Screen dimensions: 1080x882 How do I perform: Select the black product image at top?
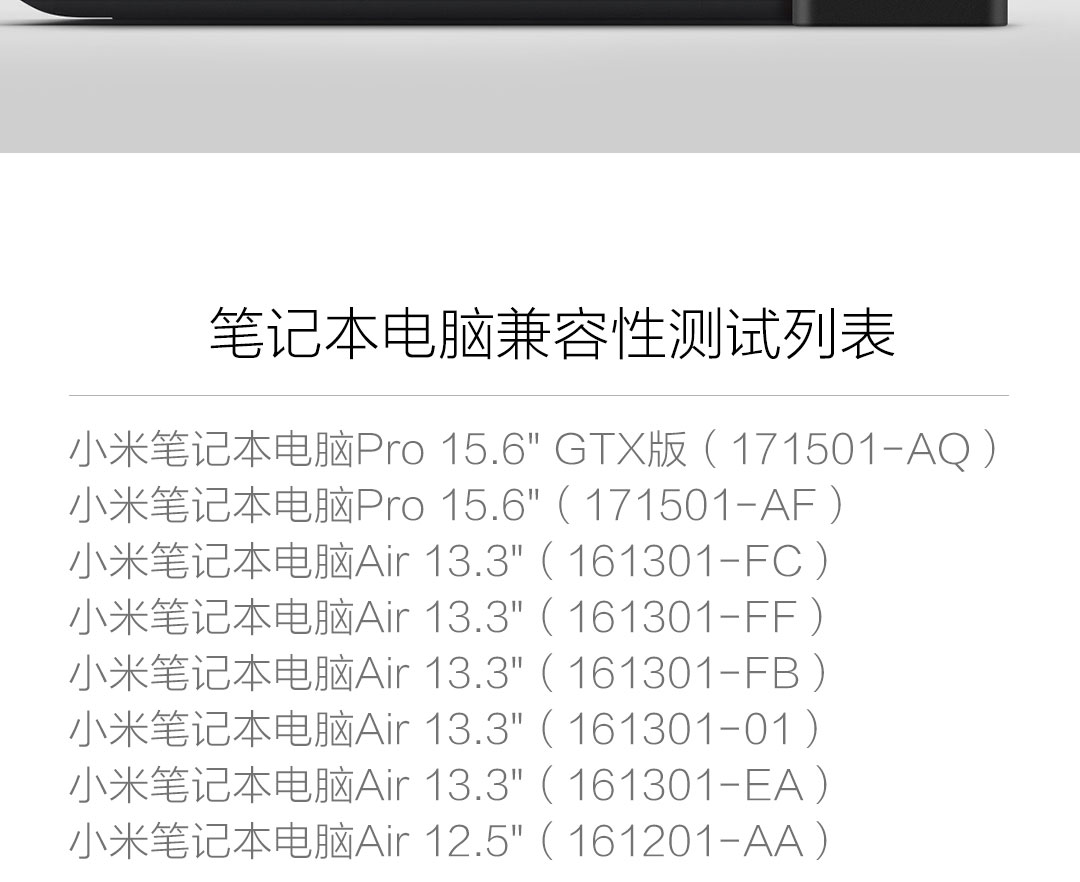click(x=504, y=12)
